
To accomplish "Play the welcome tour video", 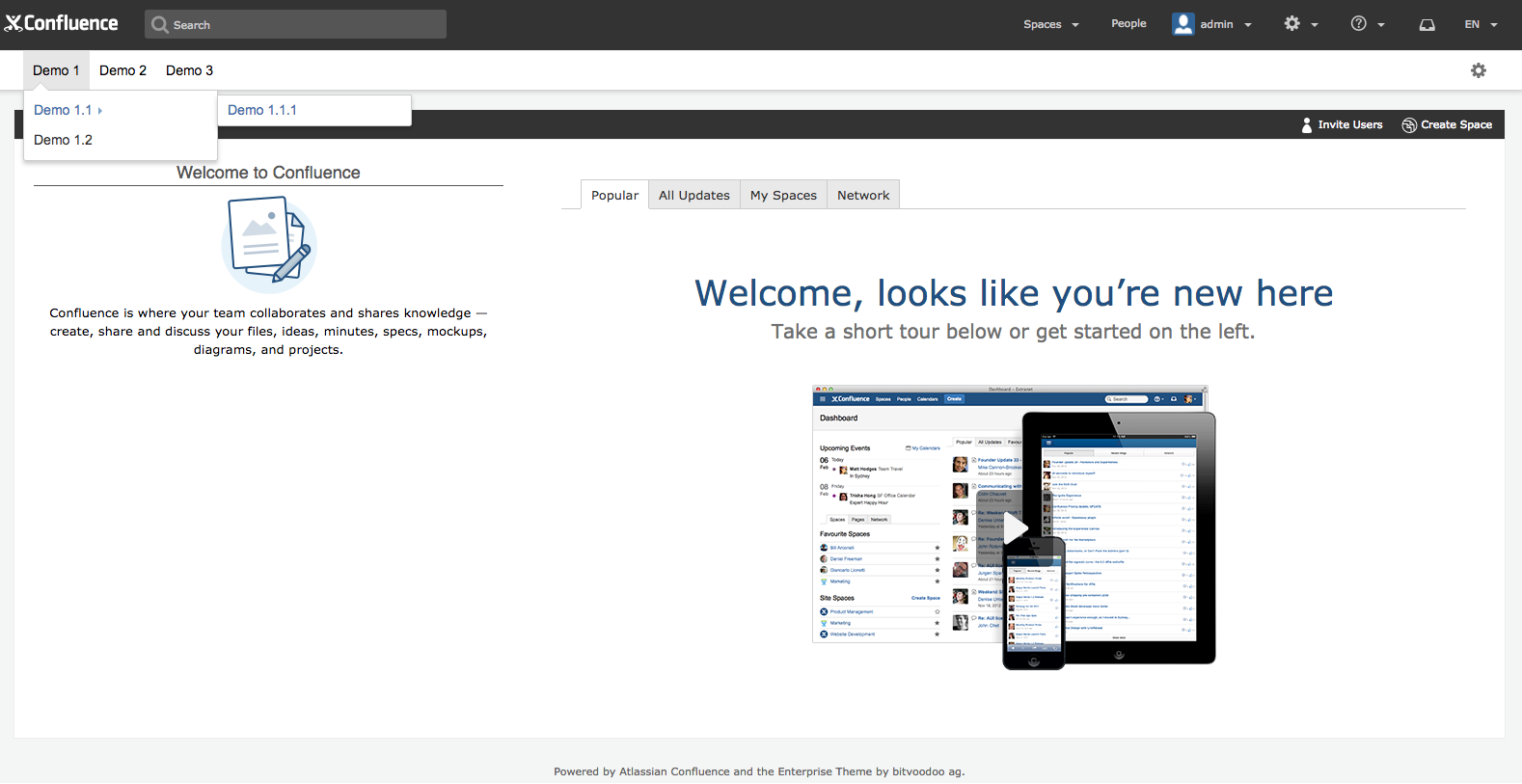I will 1014,527.
